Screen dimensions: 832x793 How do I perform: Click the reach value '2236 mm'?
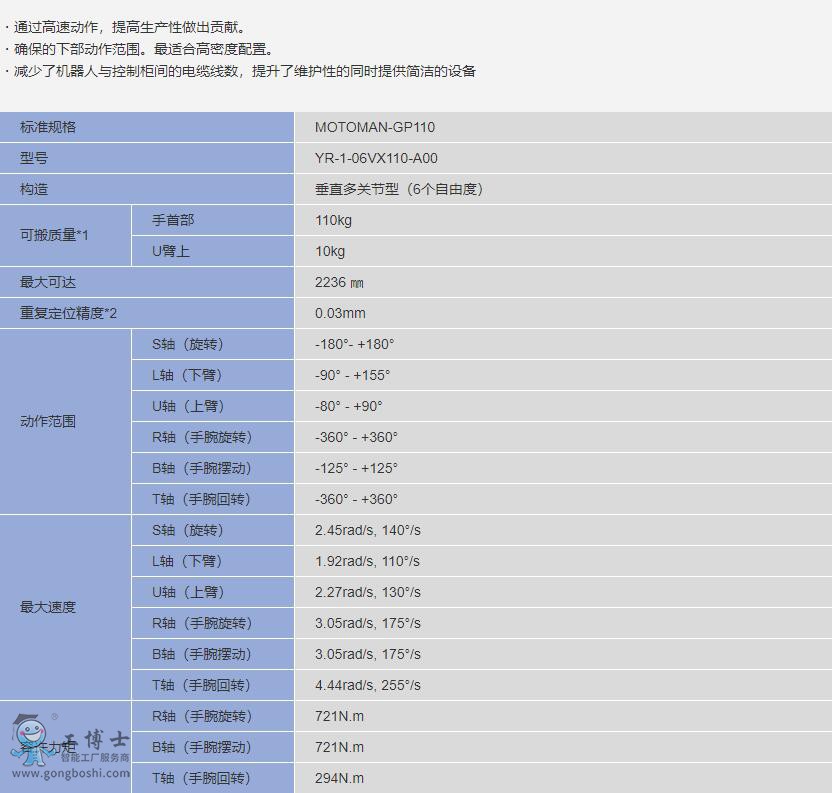point(339,282)
